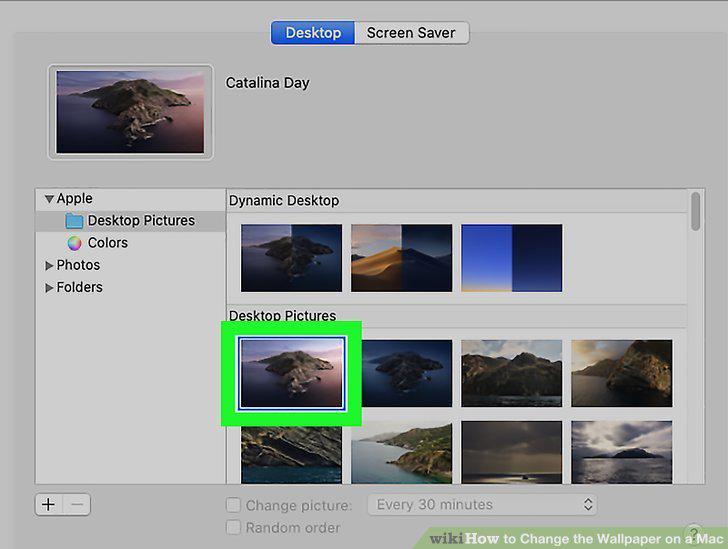This screenshot has width=728, height=549.
Task: Select the rocky mountain coastline thumbnail
Action: click(x=512, y=373)
